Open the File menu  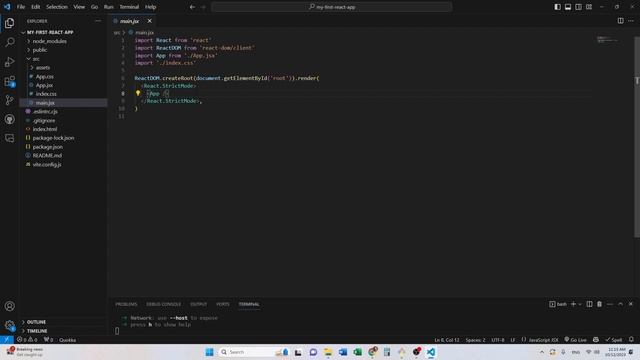[x=21, y=7]
